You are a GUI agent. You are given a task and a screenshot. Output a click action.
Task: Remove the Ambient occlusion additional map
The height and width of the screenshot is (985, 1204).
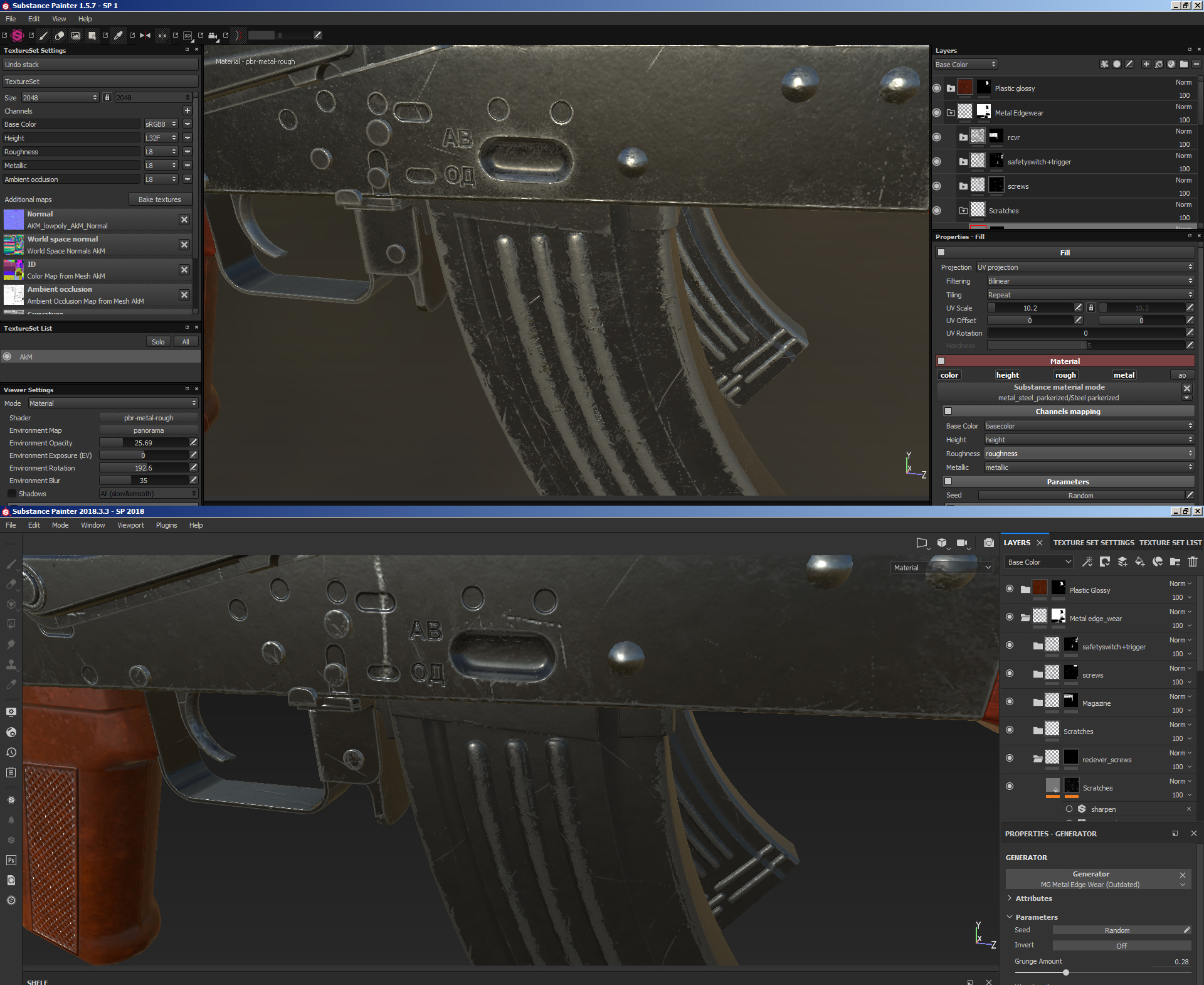(184, 295)
